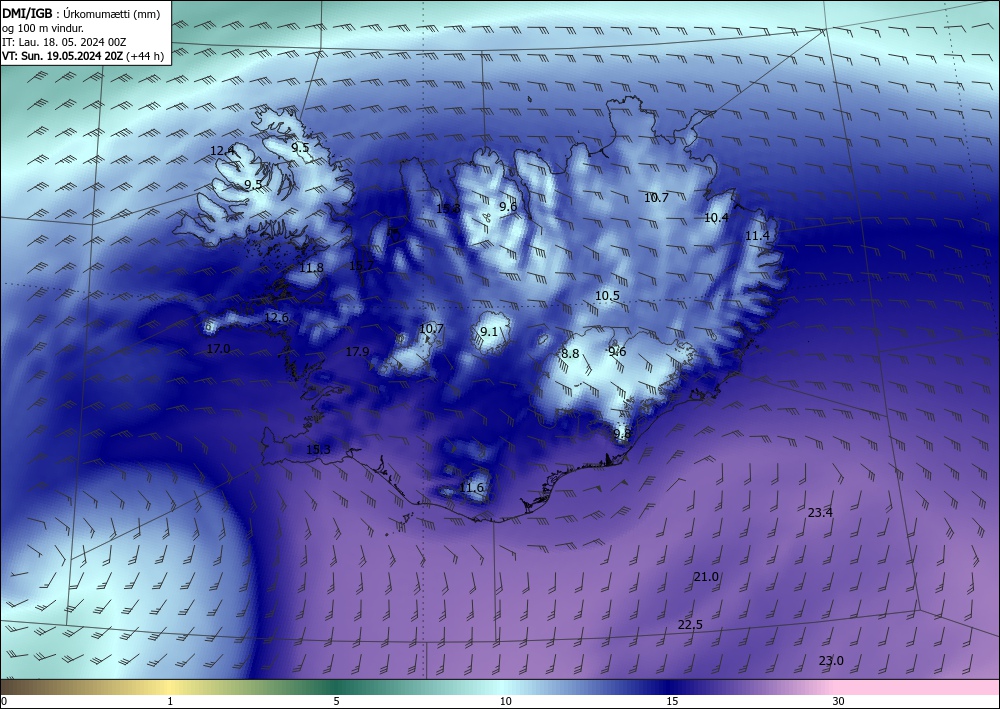The image size is (1000, 709).
Task: Click the 11.6 value on the map
Action: 471,488
